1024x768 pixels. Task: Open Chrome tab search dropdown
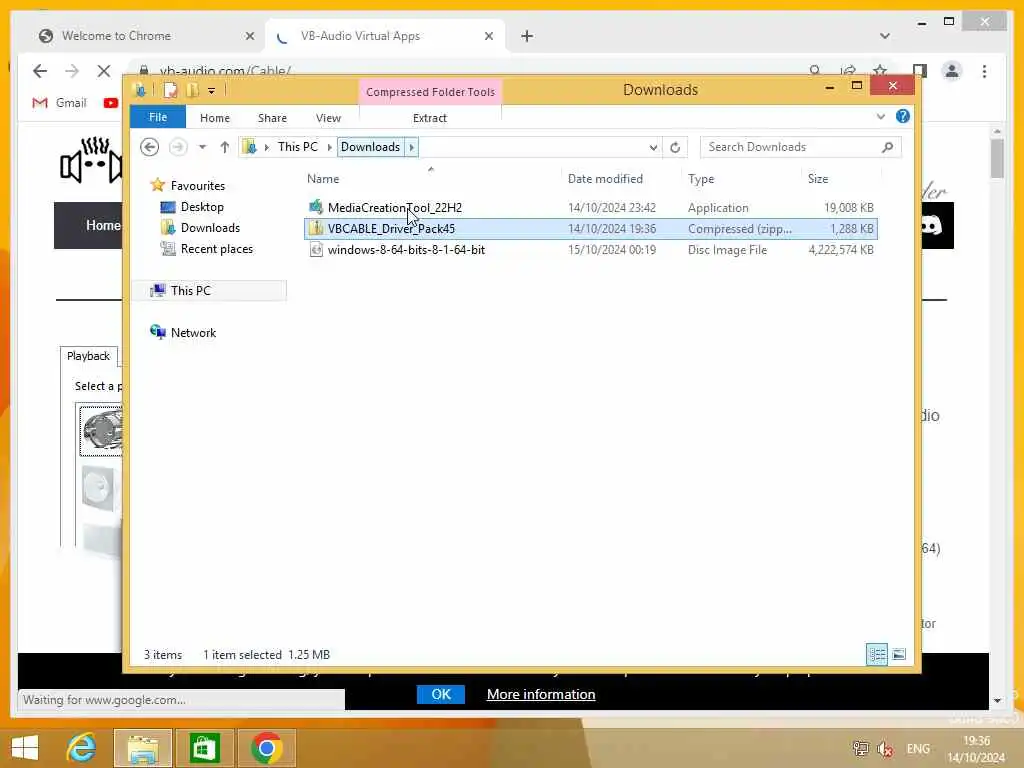pyautogui.click(x=884, y=36)
